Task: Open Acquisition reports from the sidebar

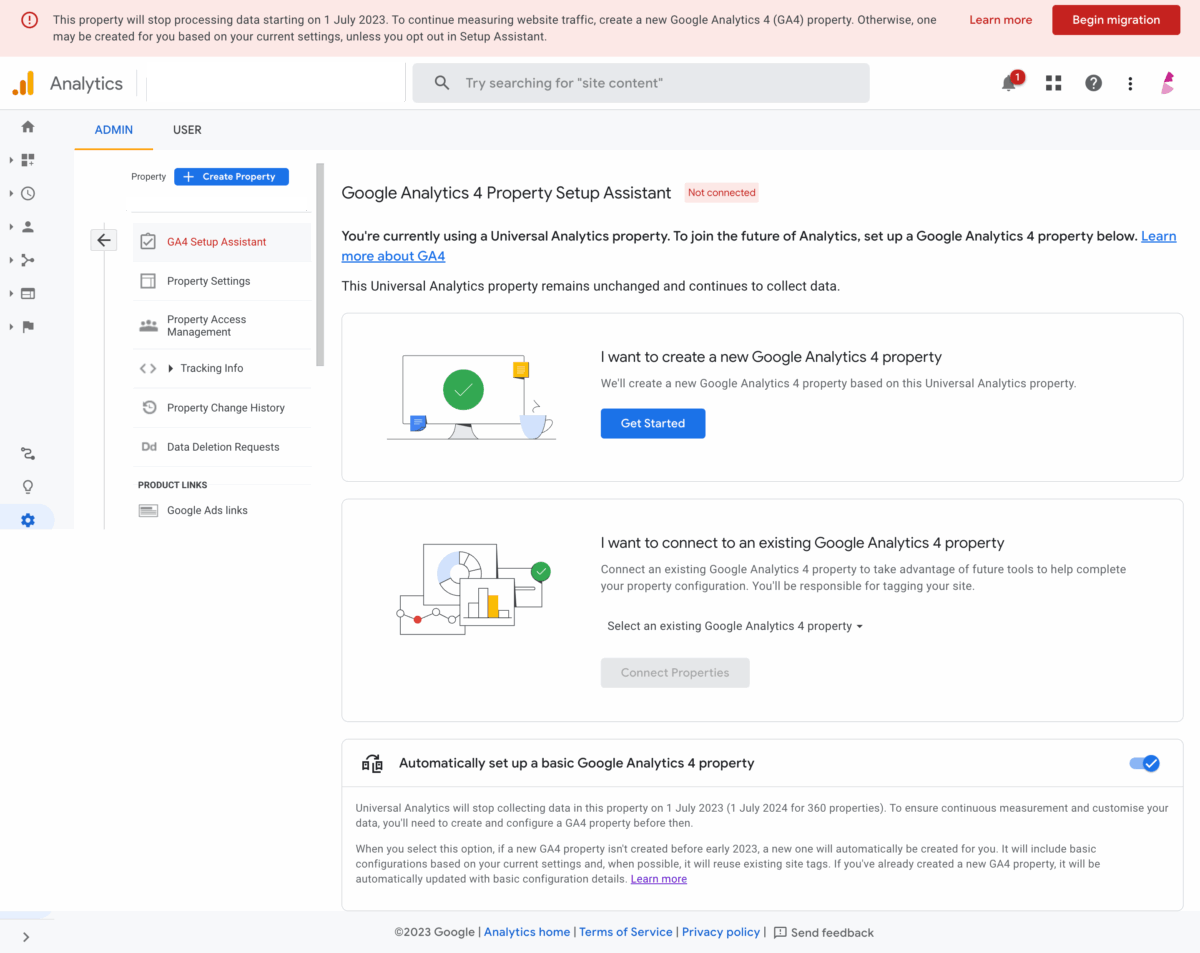Action: point(27,260)
